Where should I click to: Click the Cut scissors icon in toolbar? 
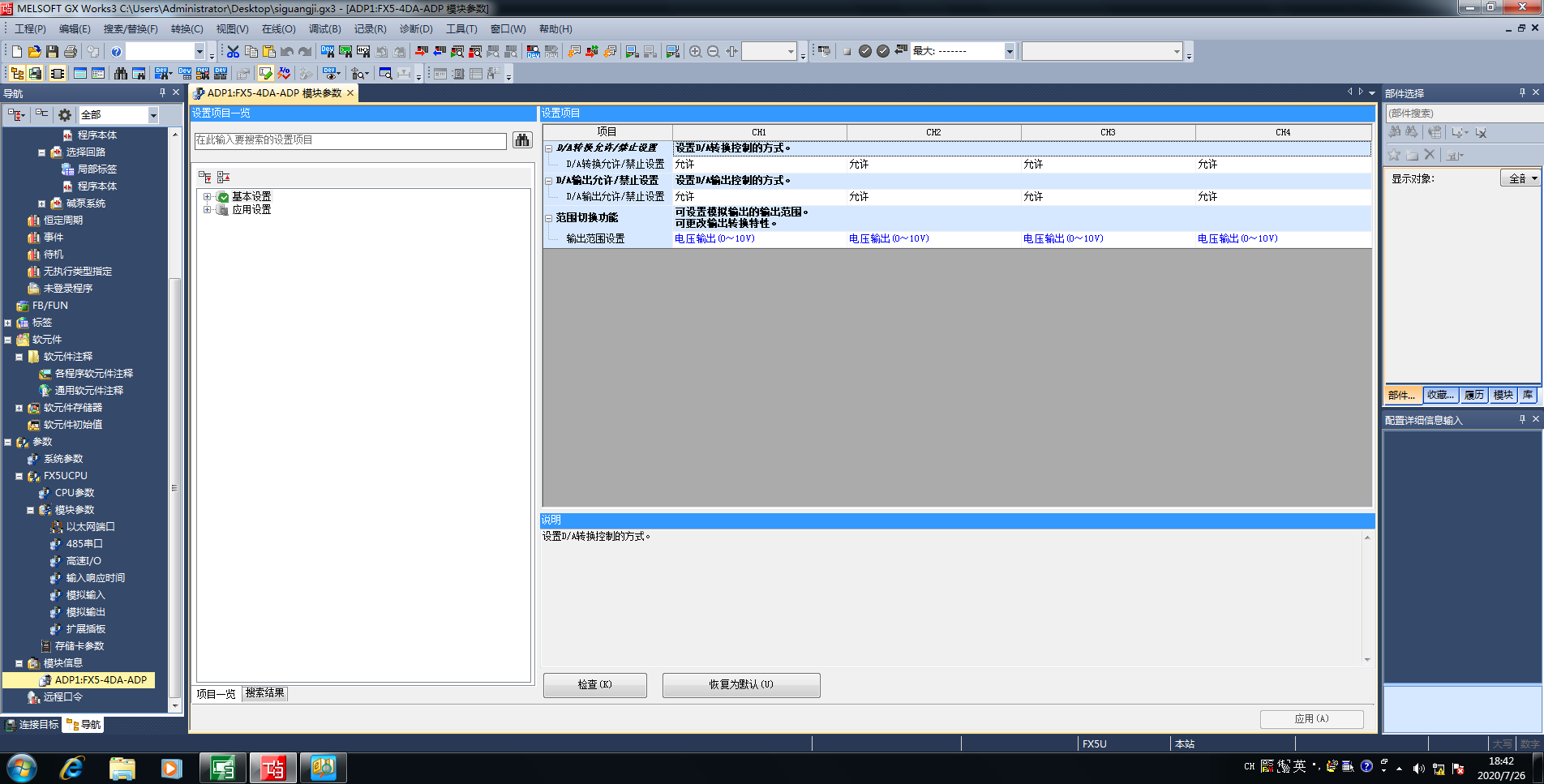click(x=233, y=51)
